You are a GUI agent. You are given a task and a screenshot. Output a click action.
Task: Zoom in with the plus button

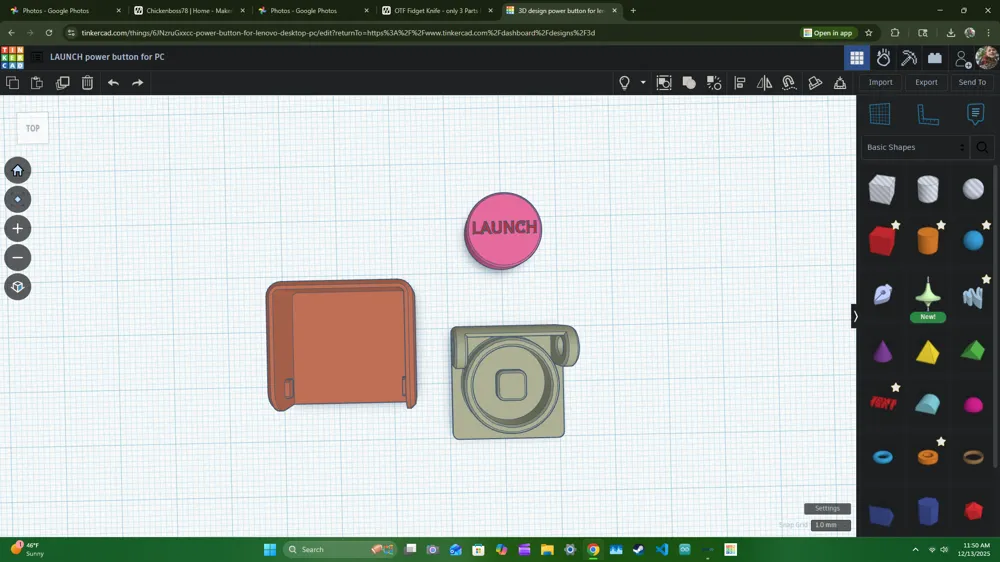coord(18,228)
